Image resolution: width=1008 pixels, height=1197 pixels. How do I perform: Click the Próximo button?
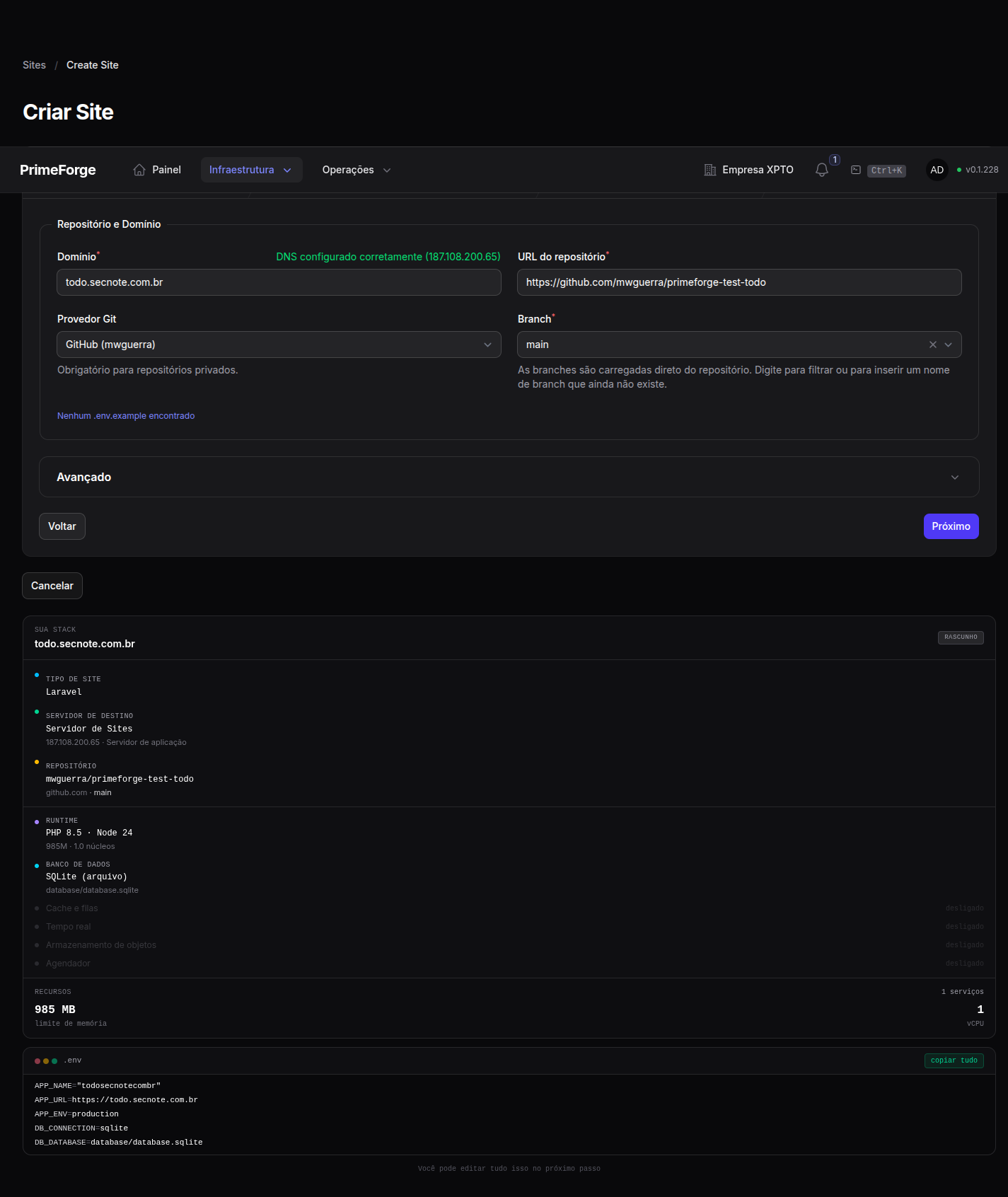click(x=951, y=526)
